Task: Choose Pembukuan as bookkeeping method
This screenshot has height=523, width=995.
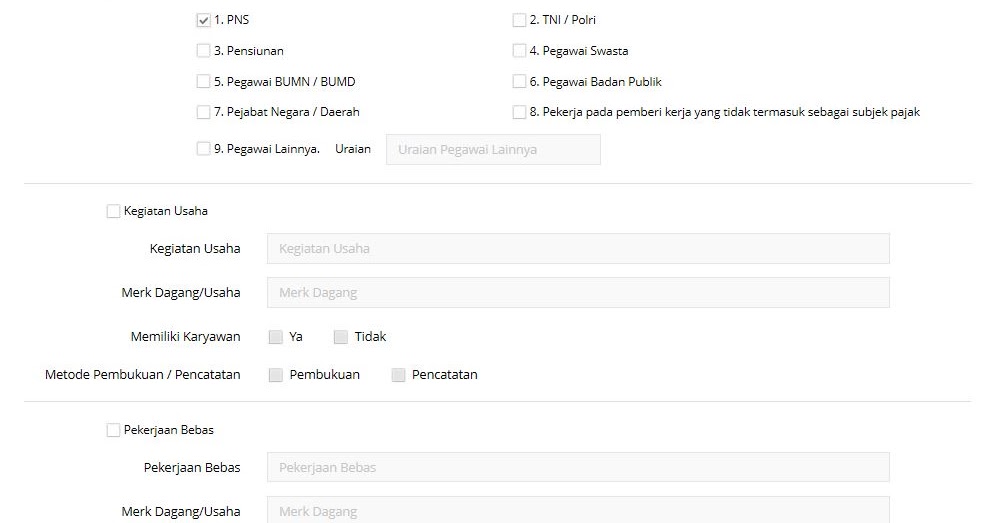Action: click(x=275, y=375)
